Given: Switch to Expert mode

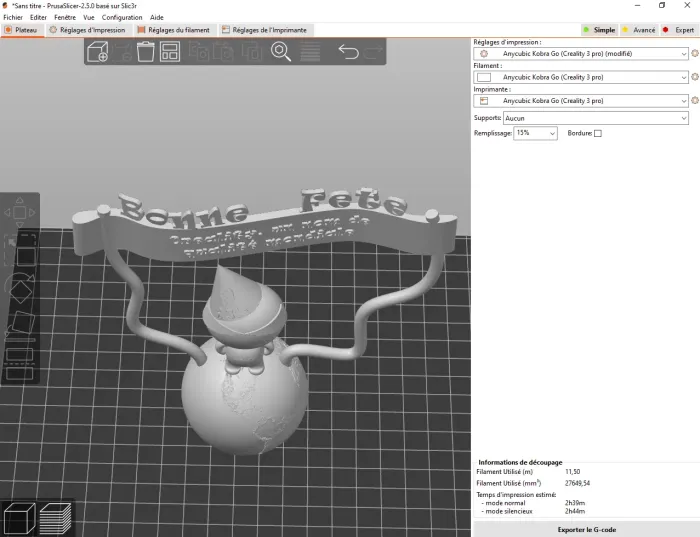Looking at the screenshot, I should tap(679, 30).
